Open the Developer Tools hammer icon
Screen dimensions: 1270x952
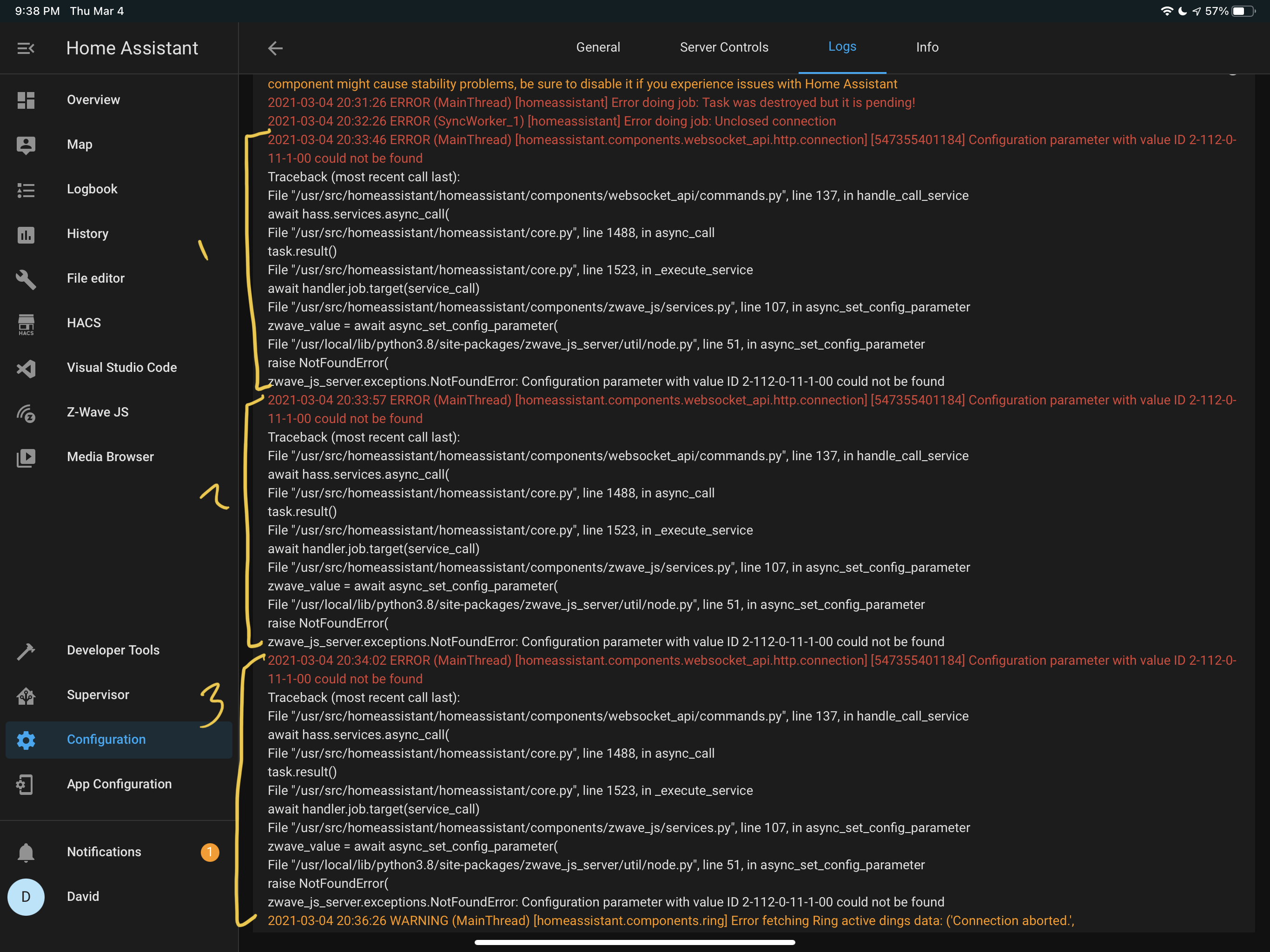[26, 651]
